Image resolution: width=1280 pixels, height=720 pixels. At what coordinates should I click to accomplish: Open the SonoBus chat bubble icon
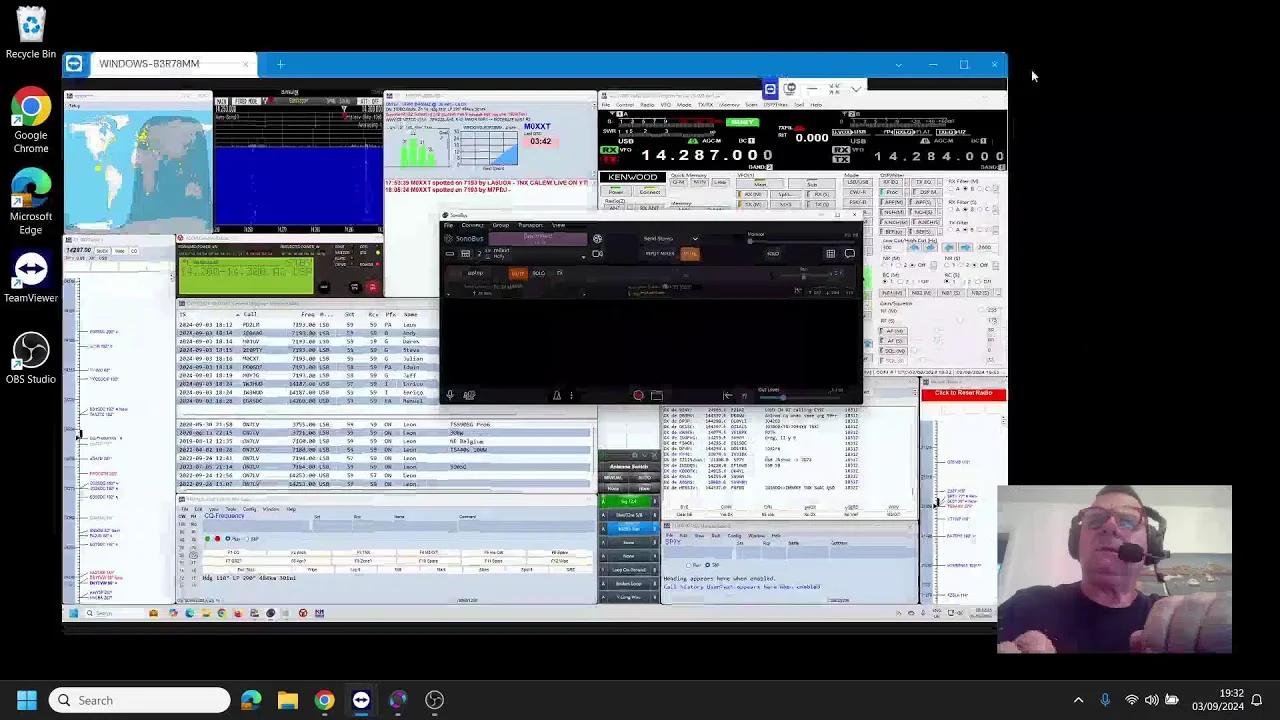[849, 254]
